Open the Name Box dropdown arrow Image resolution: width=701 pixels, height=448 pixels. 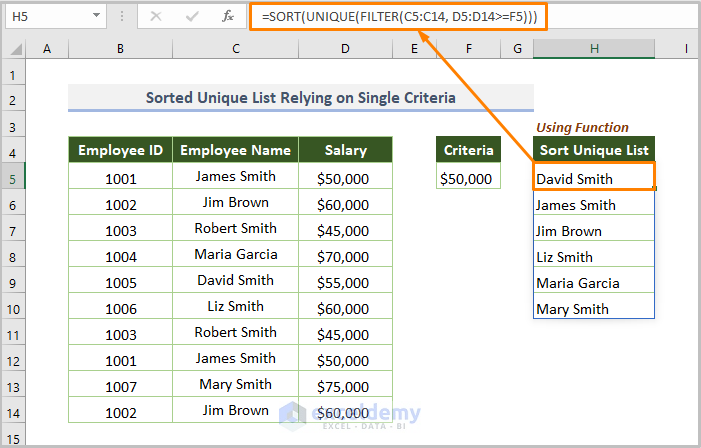click(x=95, y=17)
